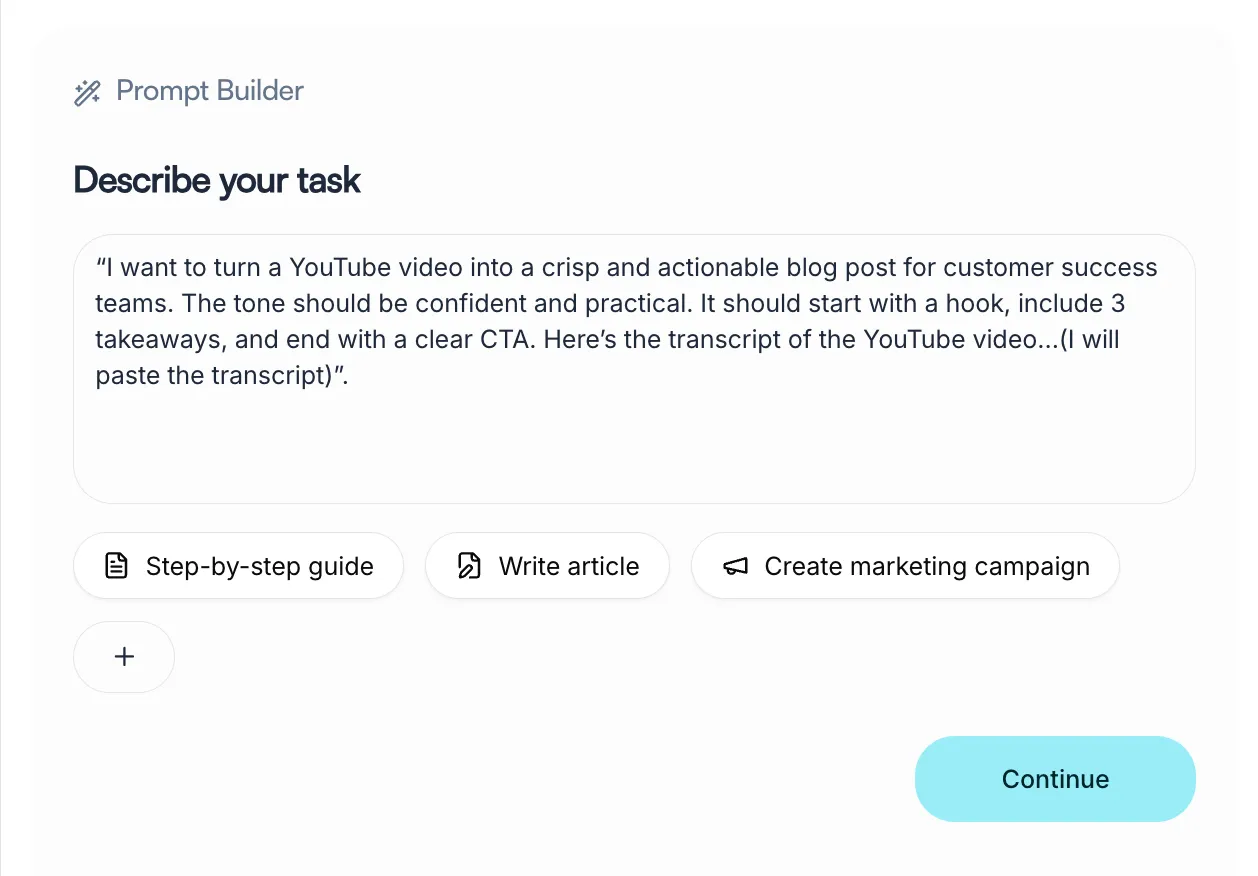Add another suggestion with the plus button

coord(124,657)
